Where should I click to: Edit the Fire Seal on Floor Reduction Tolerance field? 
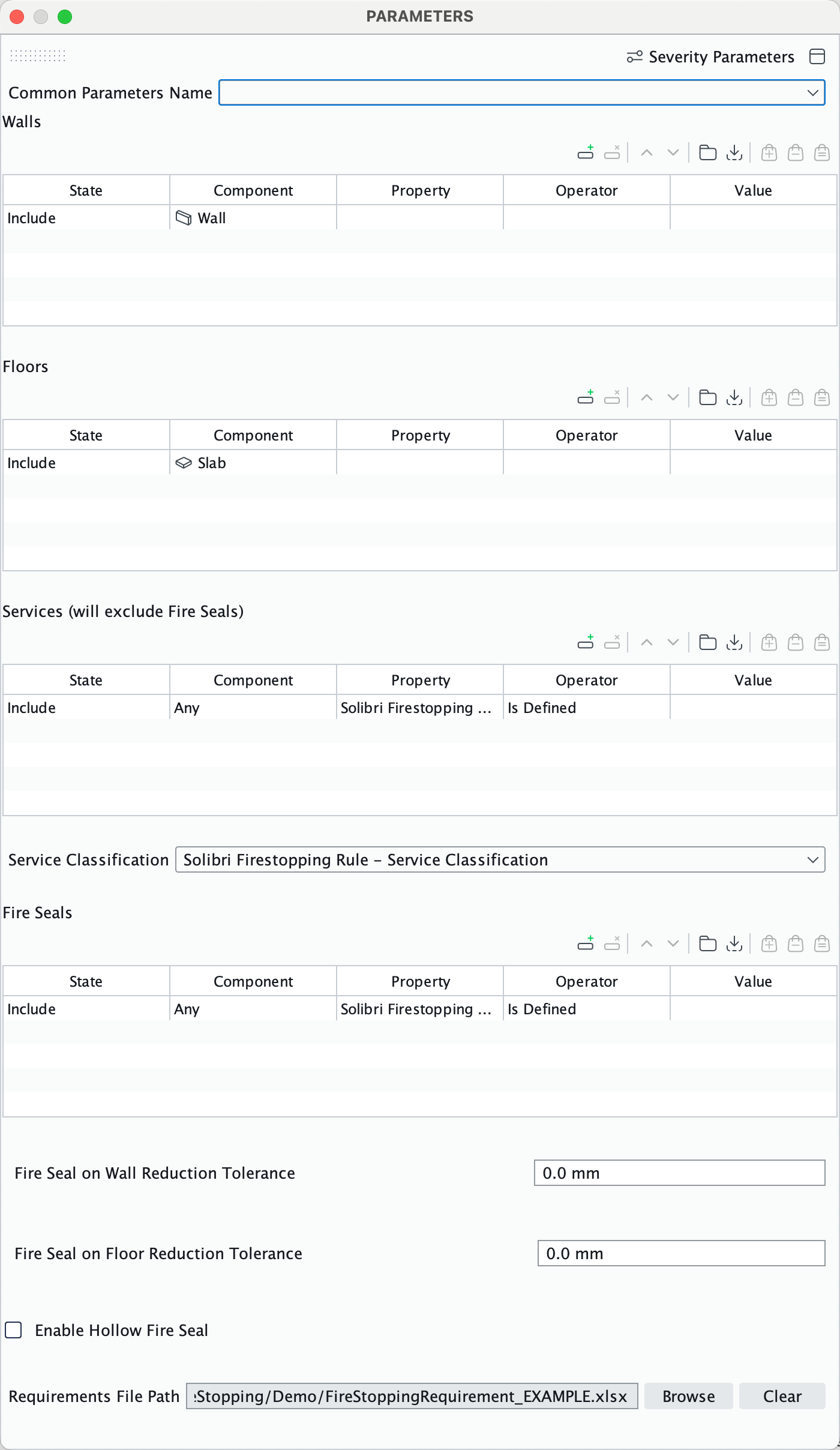point(682,1253)
